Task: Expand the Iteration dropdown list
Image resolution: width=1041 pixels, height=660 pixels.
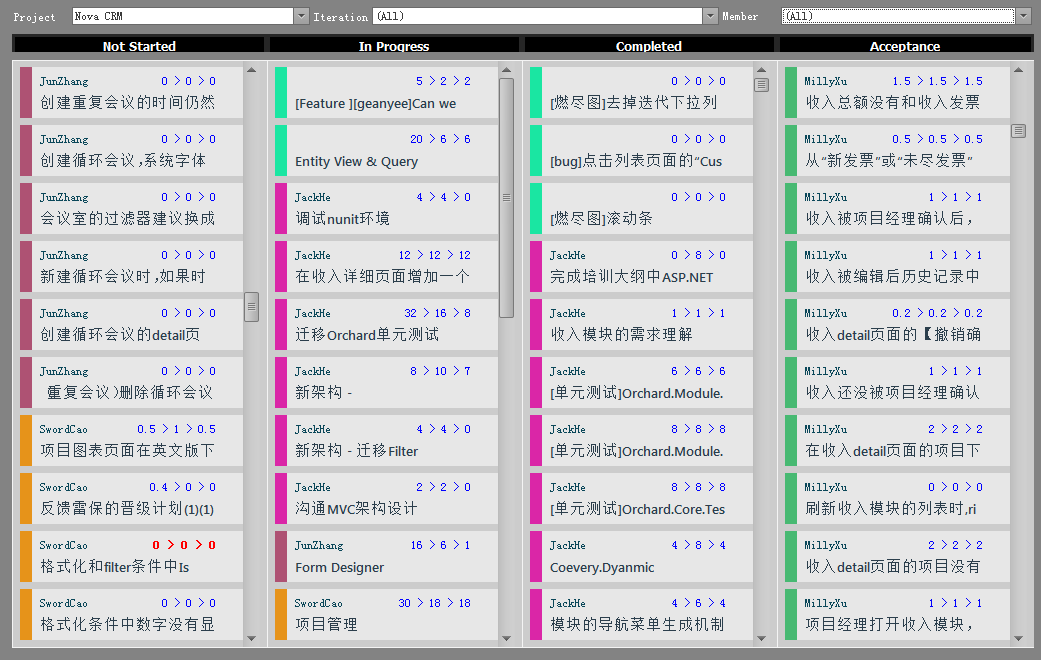Action: point(711,16)
